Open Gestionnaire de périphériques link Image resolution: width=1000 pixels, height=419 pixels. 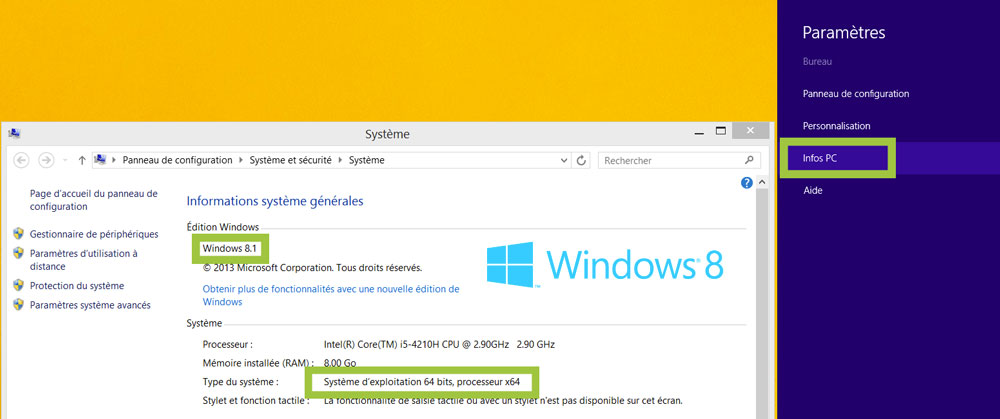point(93,233)
